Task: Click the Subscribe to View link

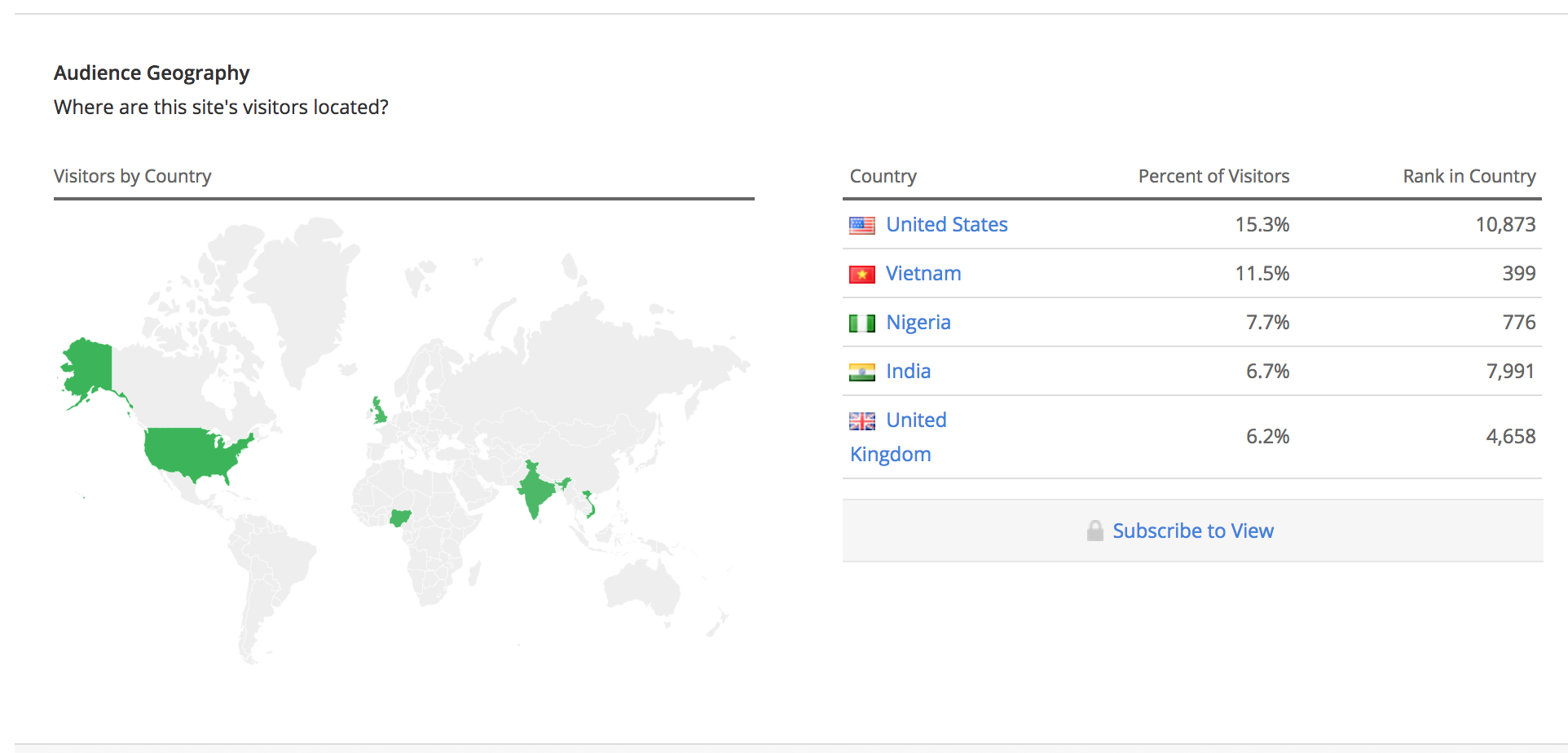Action: (1192, 531)
